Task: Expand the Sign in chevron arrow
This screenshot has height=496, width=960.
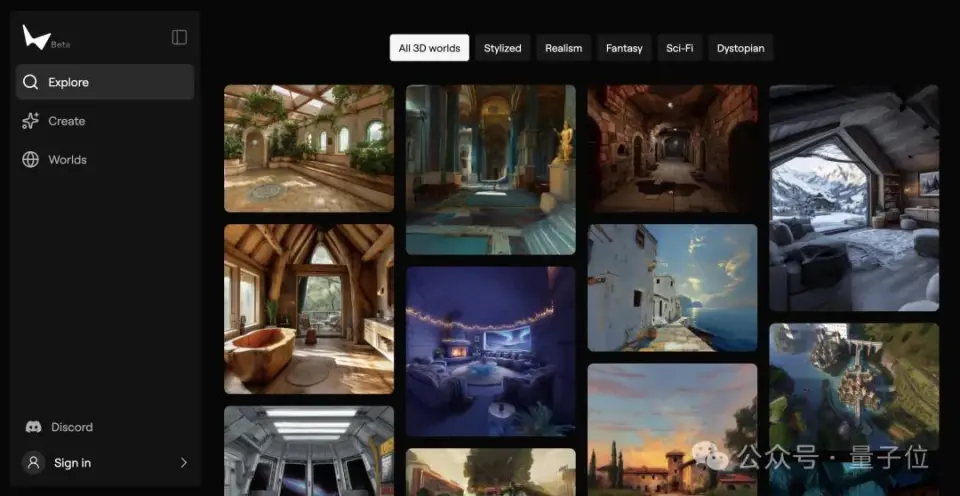Action: click(183, 463)
